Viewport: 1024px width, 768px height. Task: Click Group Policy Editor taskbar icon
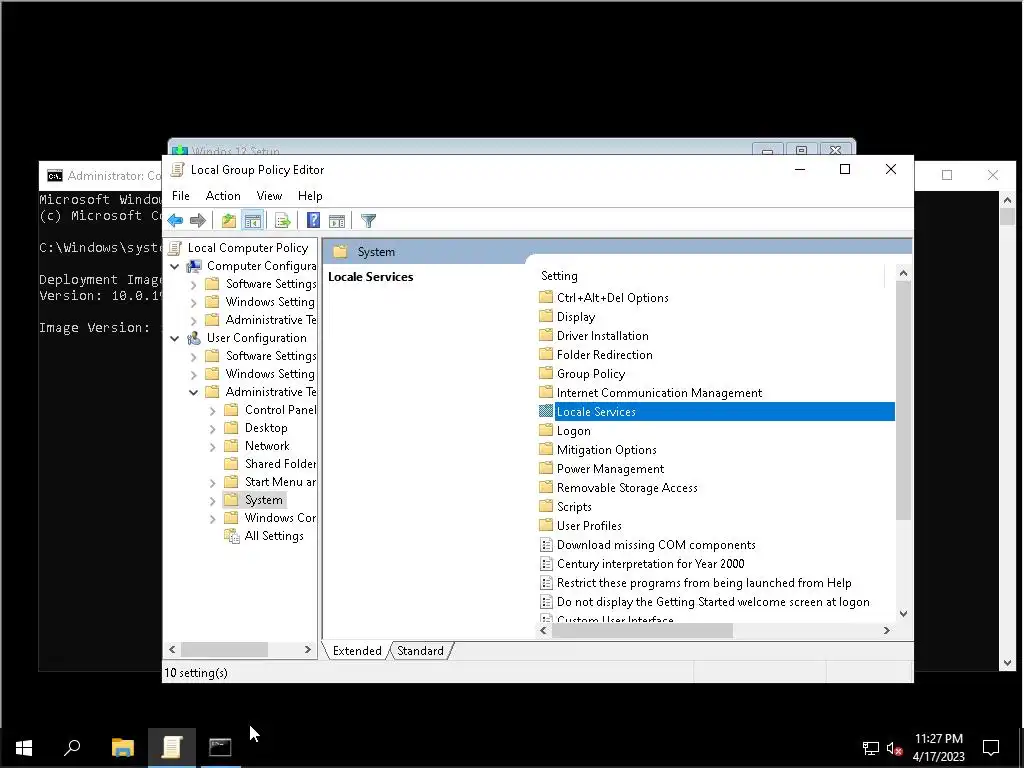pyautogui.click(x=172, y=747)
